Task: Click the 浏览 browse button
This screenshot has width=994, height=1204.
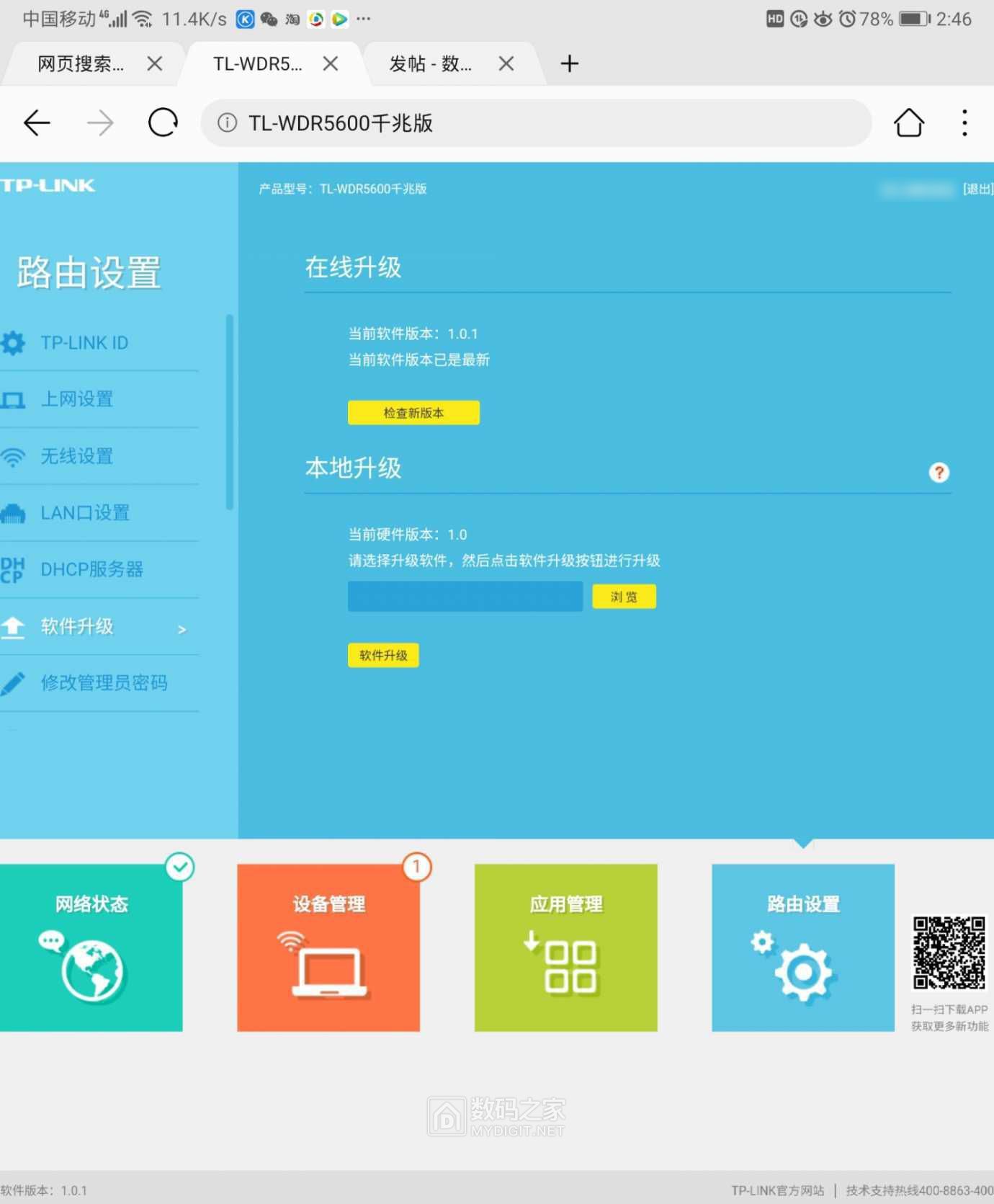Action: click(624, 597)
